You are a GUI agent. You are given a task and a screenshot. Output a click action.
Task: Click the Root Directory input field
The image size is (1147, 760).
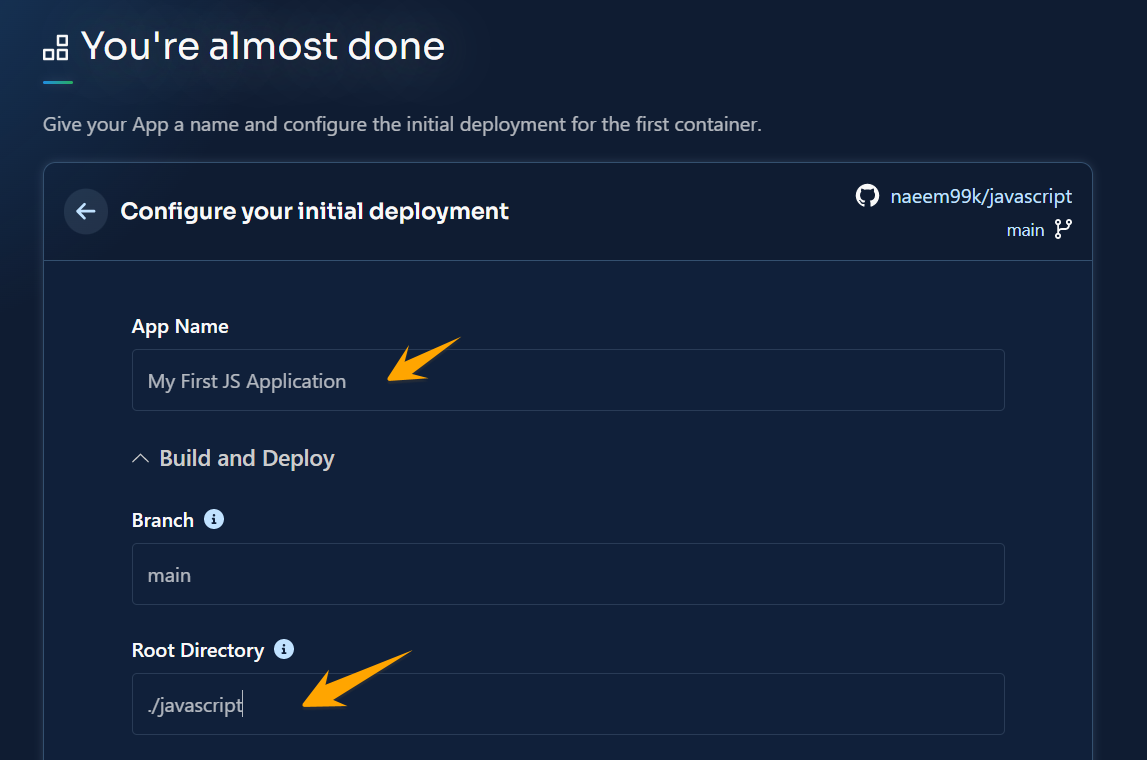[x=568, y=704]
